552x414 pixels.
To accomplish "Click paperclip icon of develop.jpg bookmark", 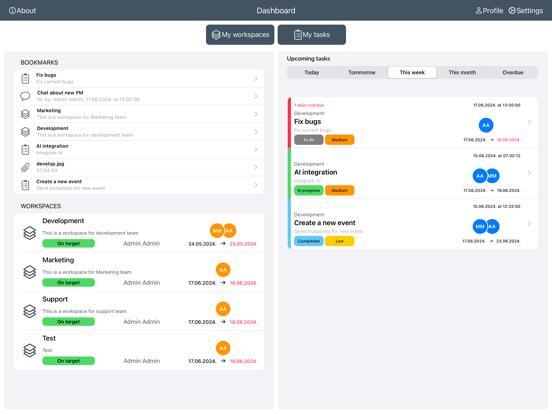I will (25, 167).
